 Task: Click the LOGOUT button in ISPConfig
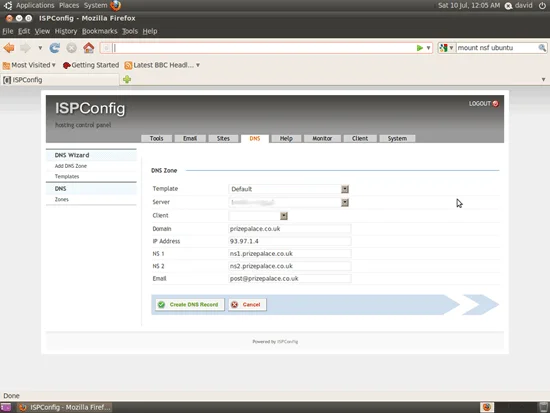(484, 104)
